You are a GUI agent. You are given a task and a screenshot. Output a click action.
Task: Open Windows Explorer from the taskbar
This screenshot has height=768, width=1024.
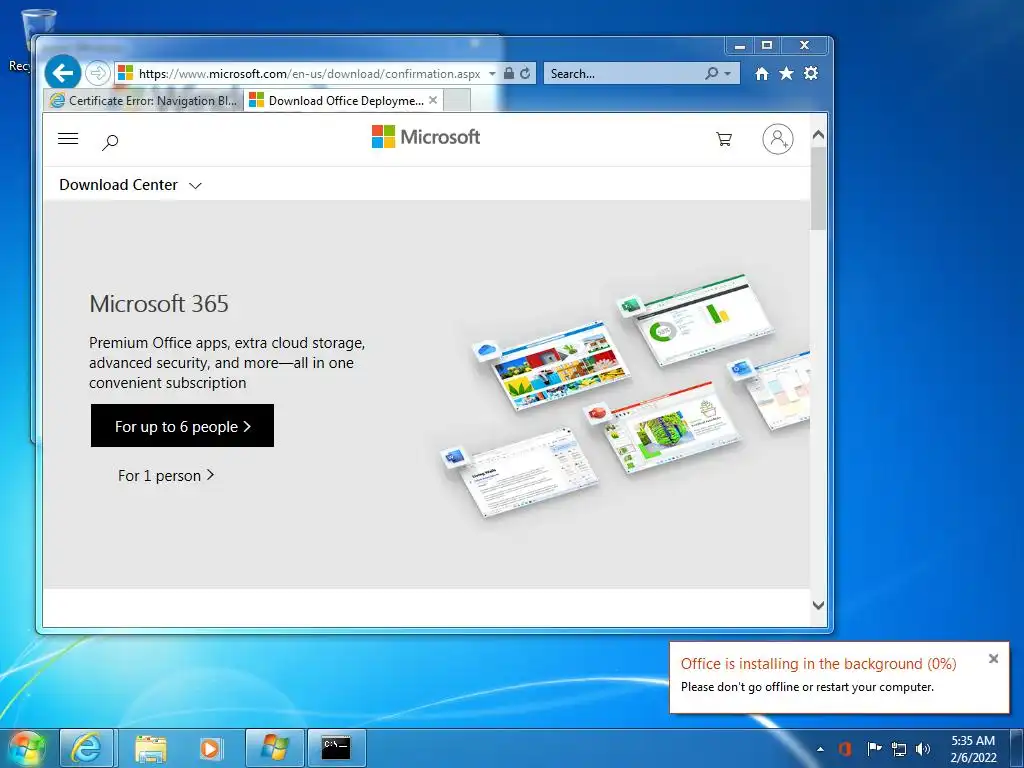coord(151,748)
